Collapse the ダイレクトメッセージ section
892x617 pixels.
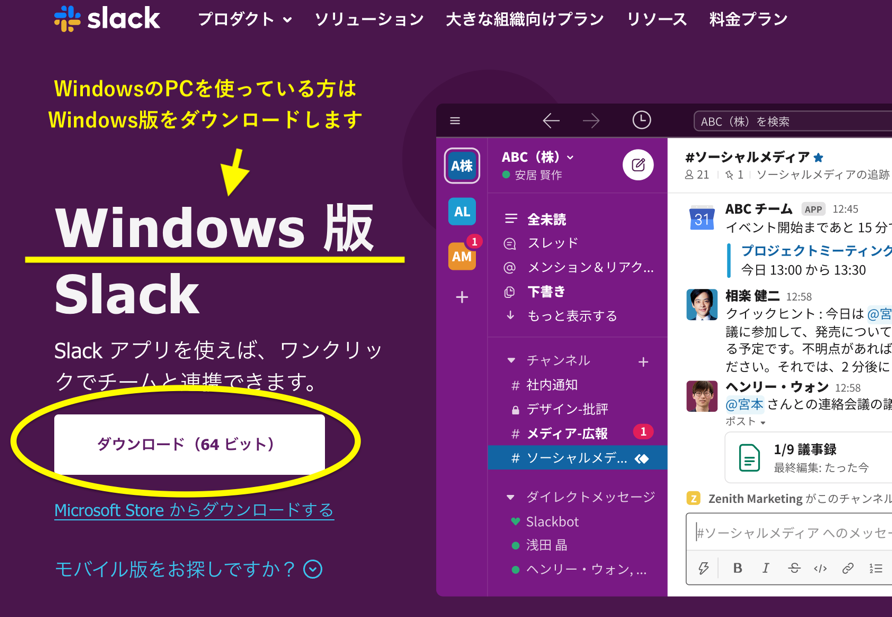511,498
